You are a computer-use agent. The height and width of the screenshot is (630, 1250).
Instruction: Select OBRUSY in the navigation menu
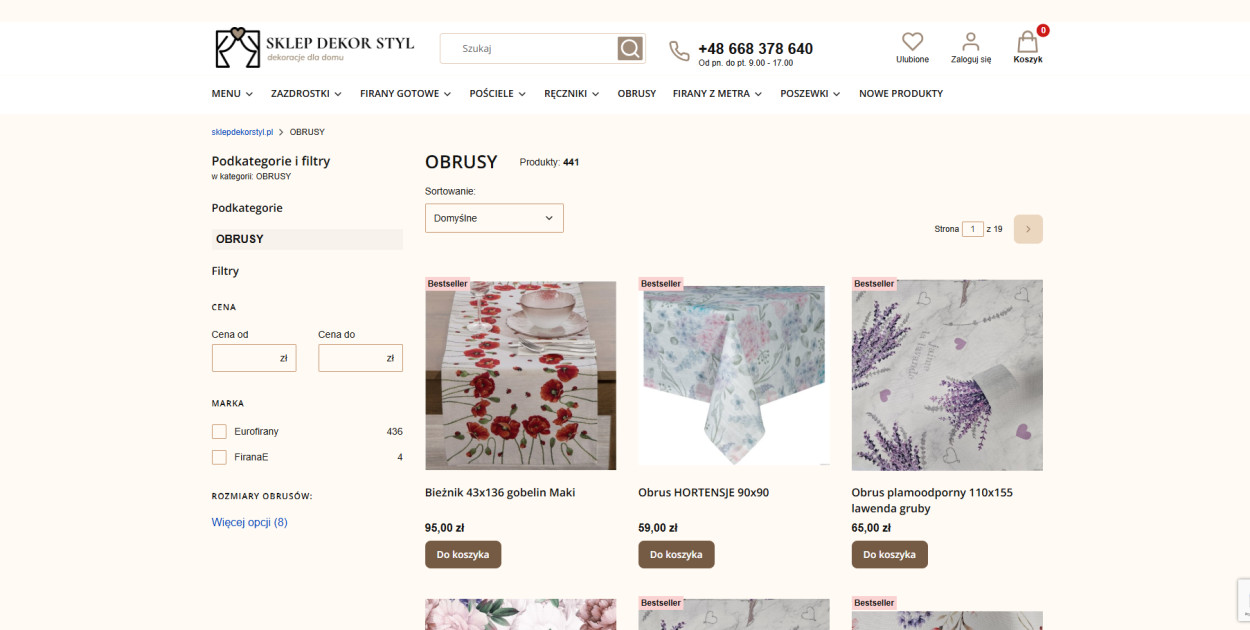tap(637, 93)
